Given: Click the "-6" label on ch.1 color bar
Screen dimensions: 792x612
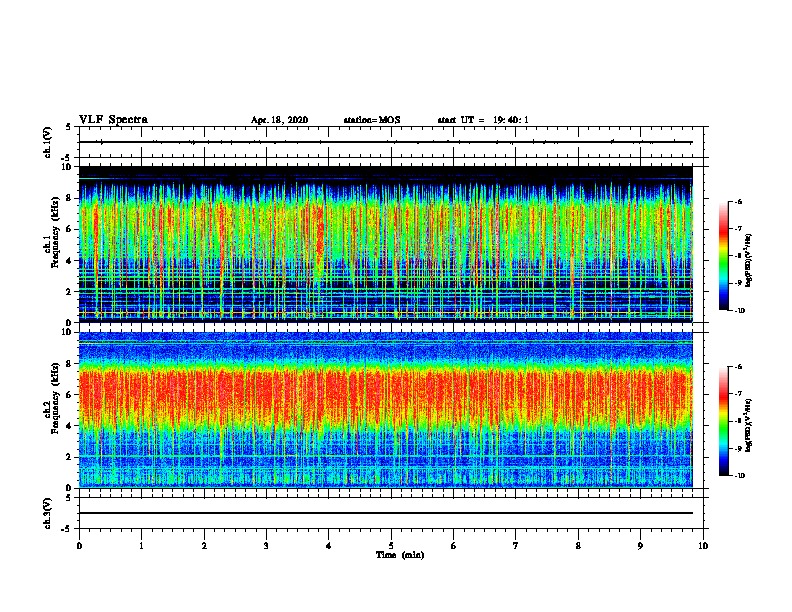Looking at the screenshot, I should (x=738, y=202).
